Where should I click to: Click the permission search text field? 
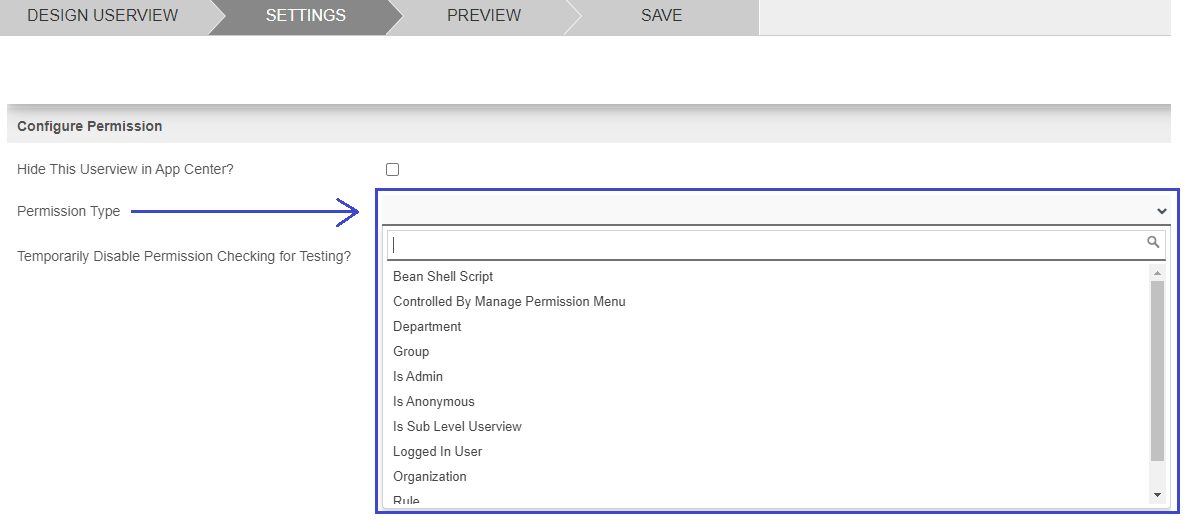765,243
